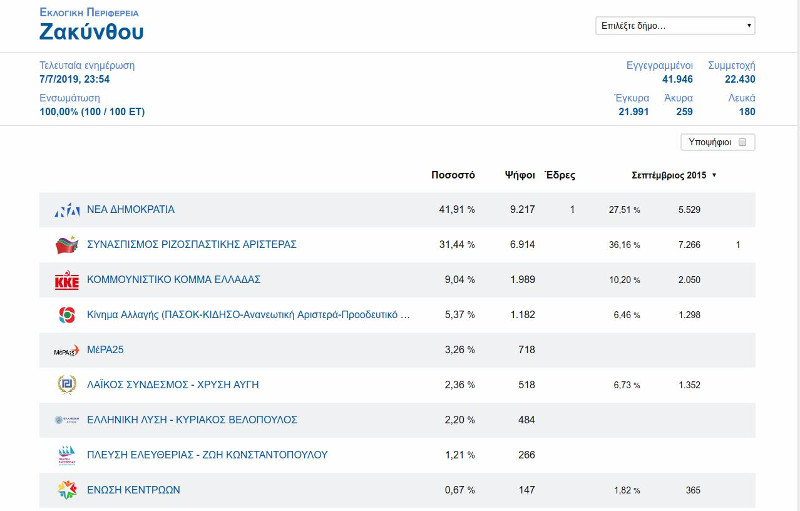Open ΚΟΜΜΟΥΝΙΣΤΙΚΟ ΚΟΜΜΑ ΕΛΛΑΔΑΣ link

tap(173, 279)
